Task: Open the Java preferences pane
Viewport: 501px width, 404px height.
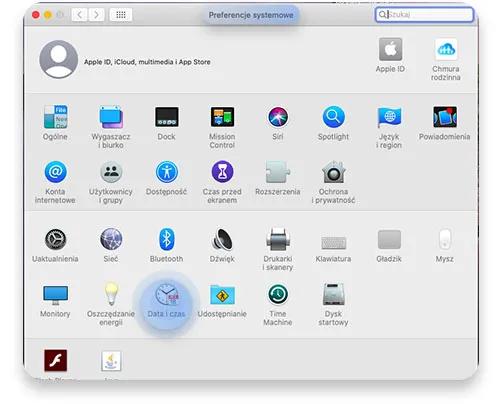Action: (x=111, y=361)
